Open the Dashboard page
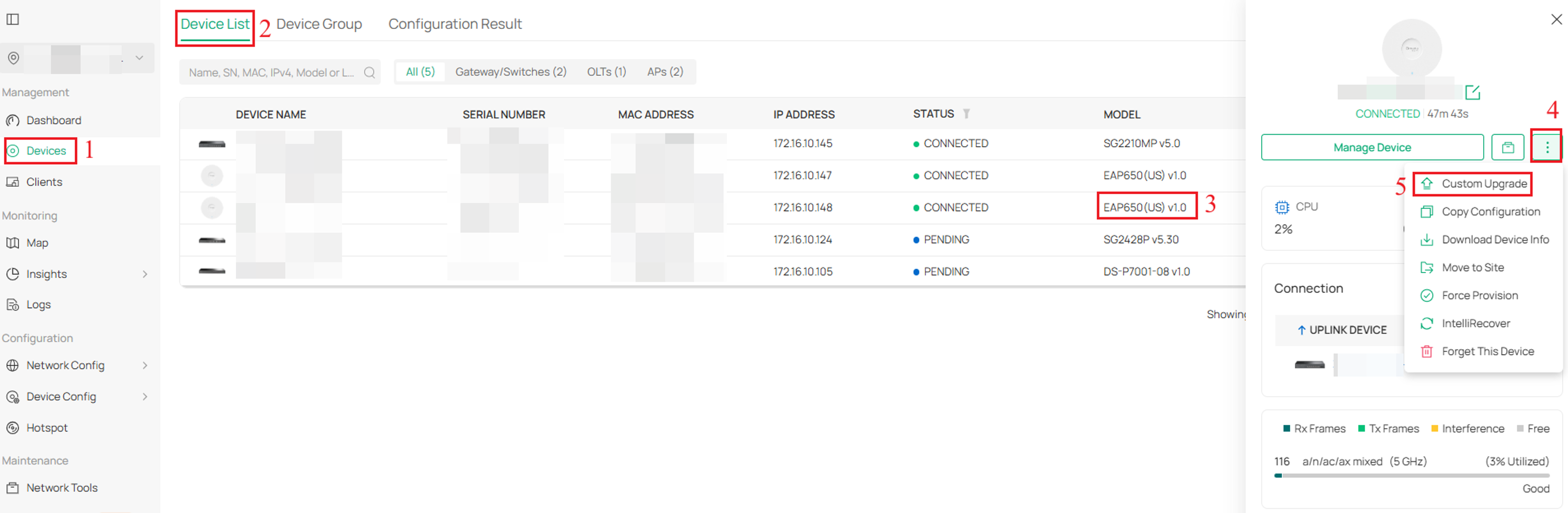This screenshot has width=1568, height=513. 54,120
